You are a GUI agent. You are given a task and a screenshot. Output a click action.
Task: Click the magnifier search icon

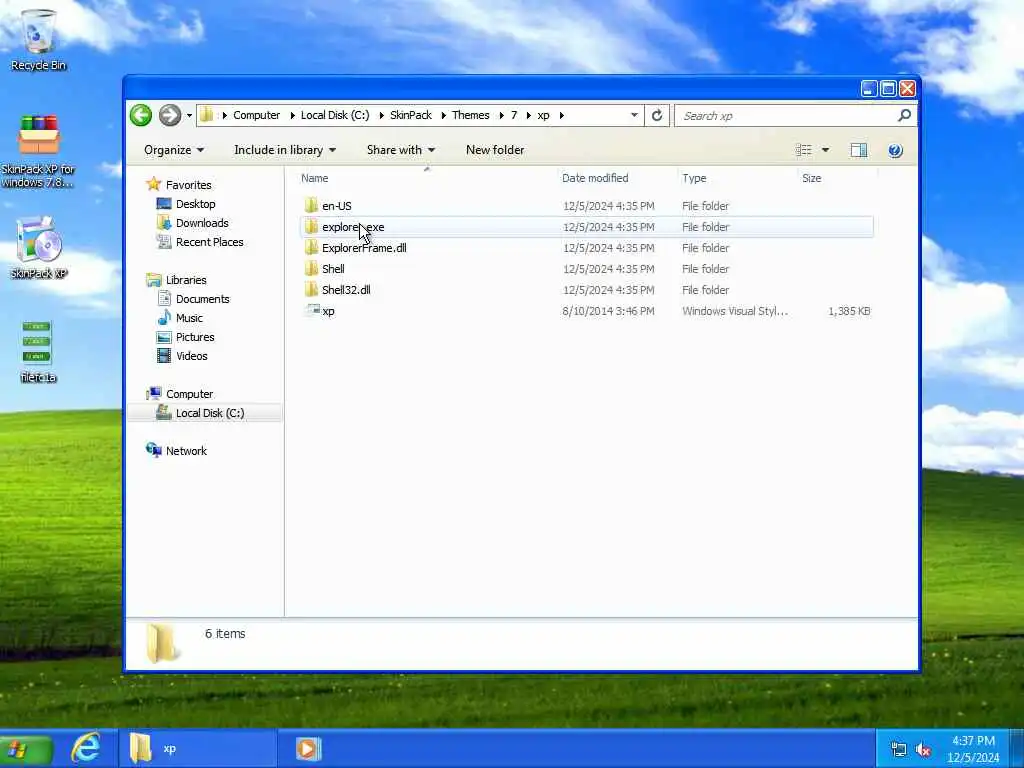(x=904, y=116)
